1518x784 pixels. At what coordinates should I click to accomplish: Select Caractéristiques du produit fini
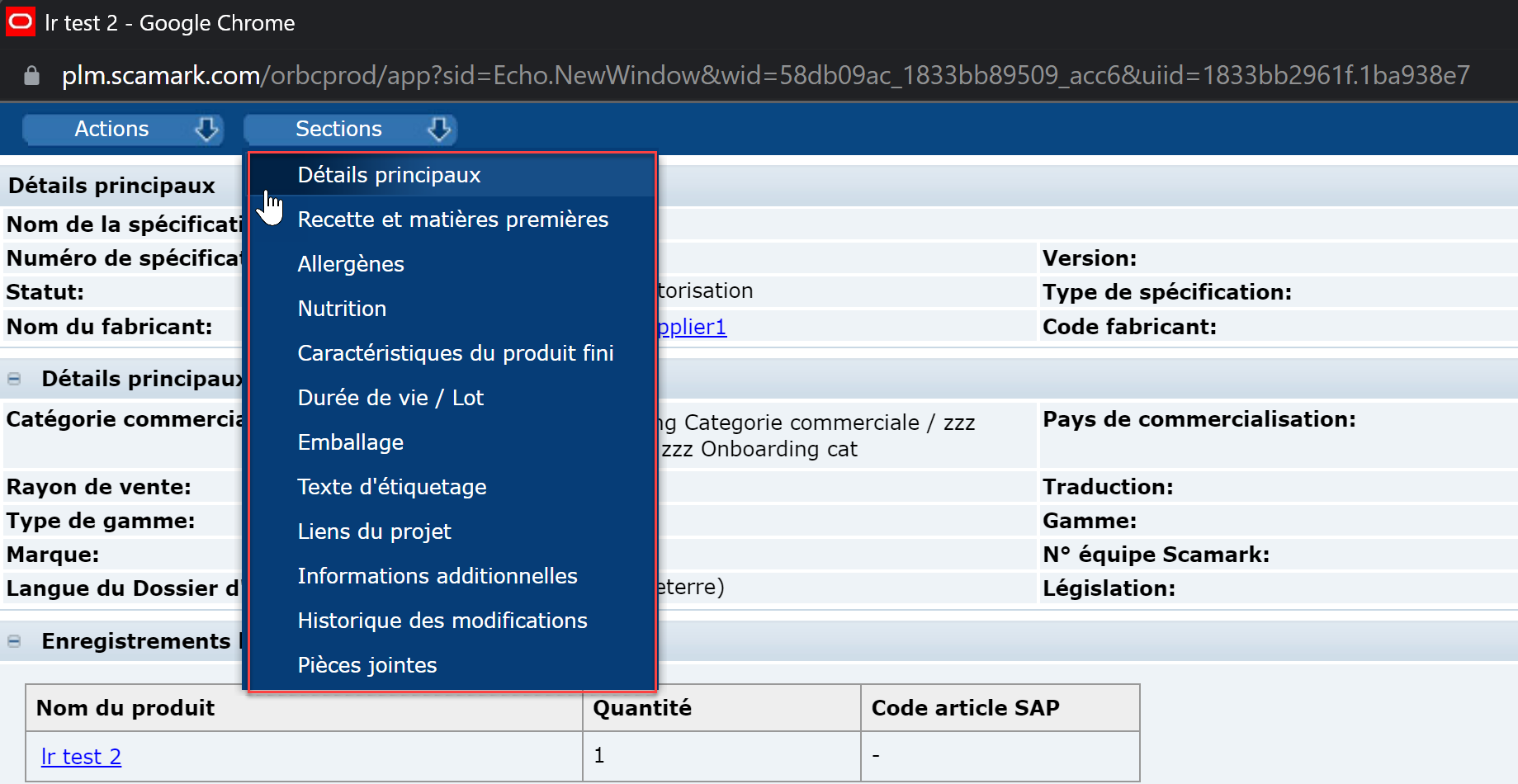(x=452, y=353)
